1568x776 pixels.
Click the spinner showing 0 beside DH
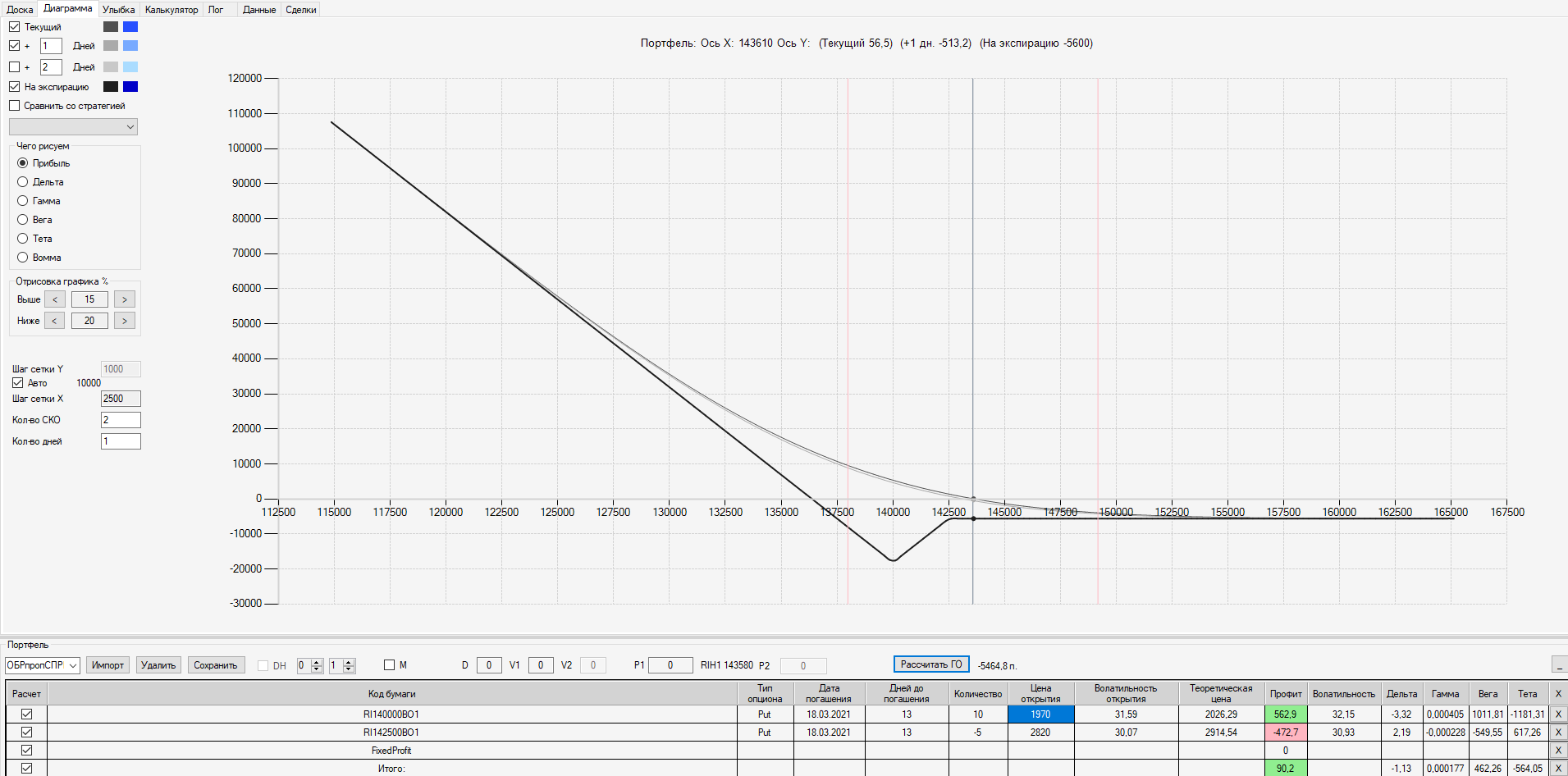pos(309,665)
